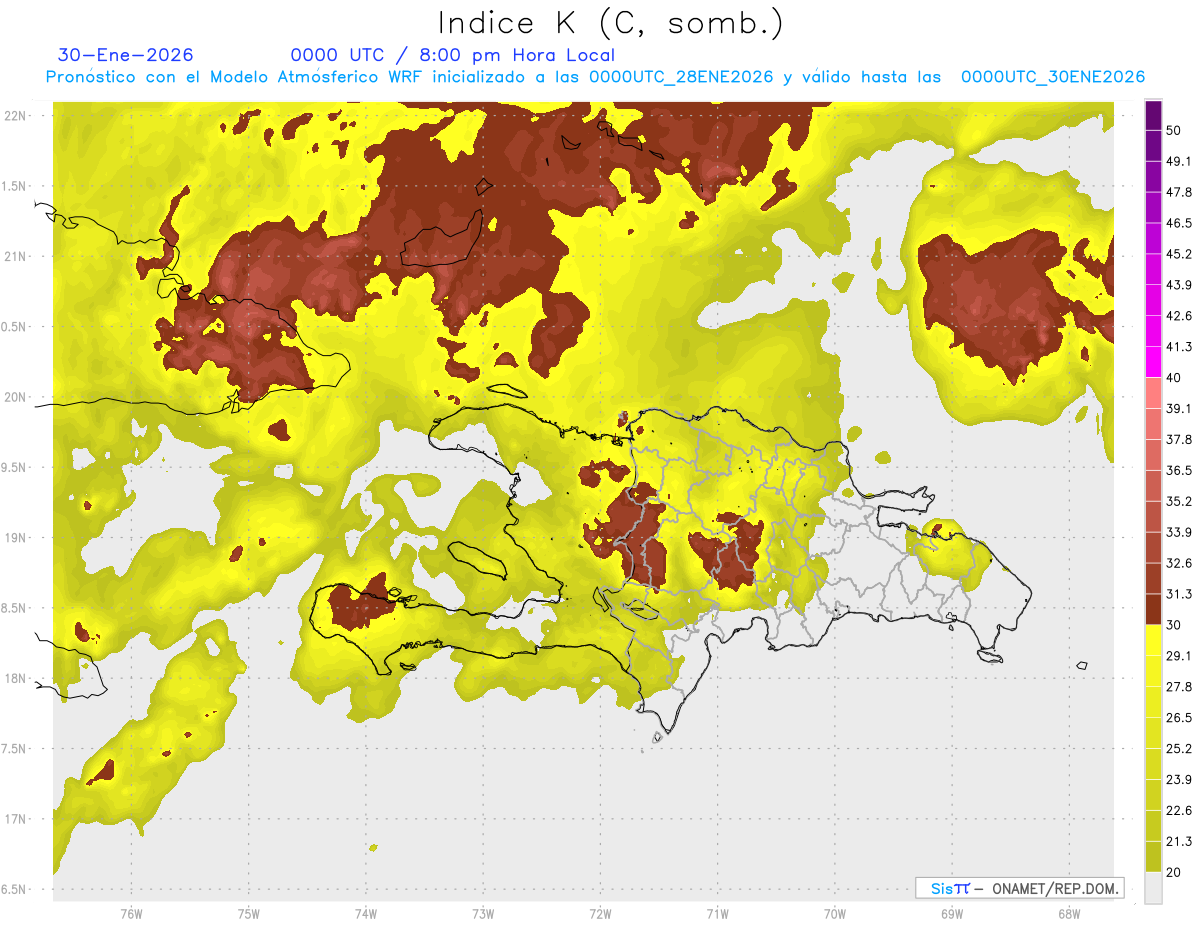Click the colorbar label "22.6"
Viewport: 1200px width, 927px height.
click(x=1179, y=810)
